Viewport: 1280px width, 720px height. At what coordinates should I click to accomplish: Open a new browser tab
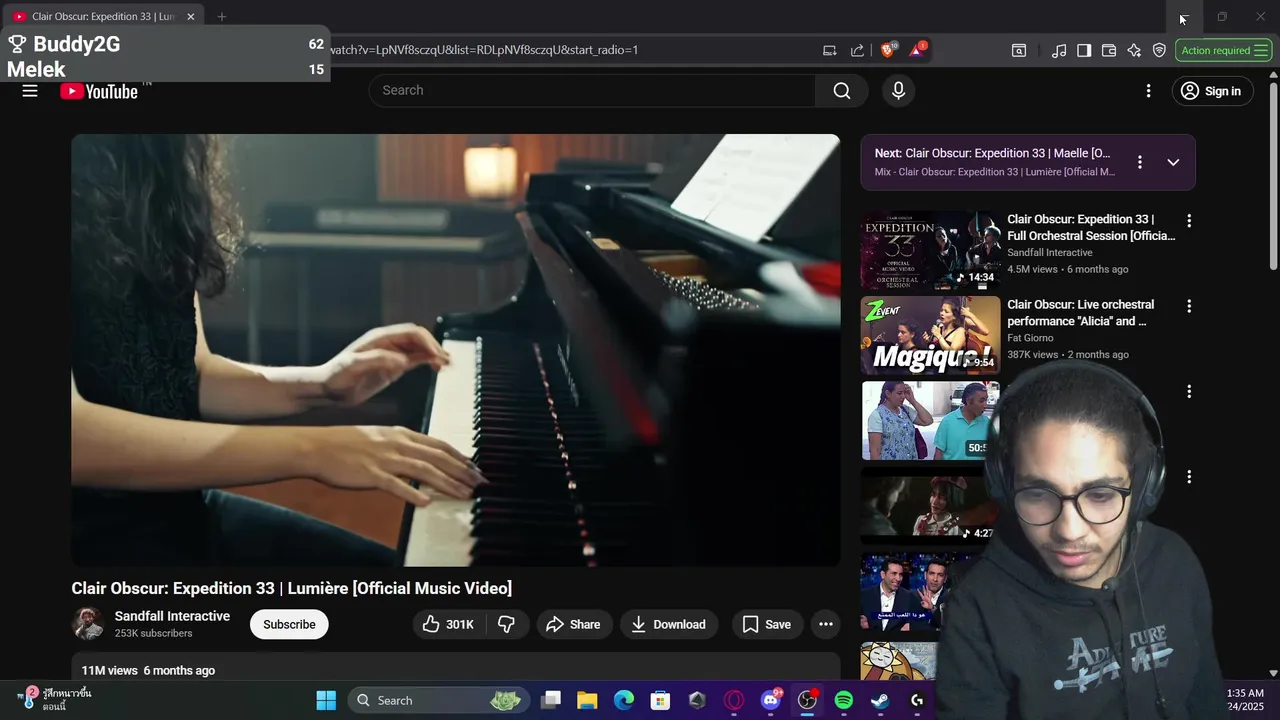(x=222, y=17)
